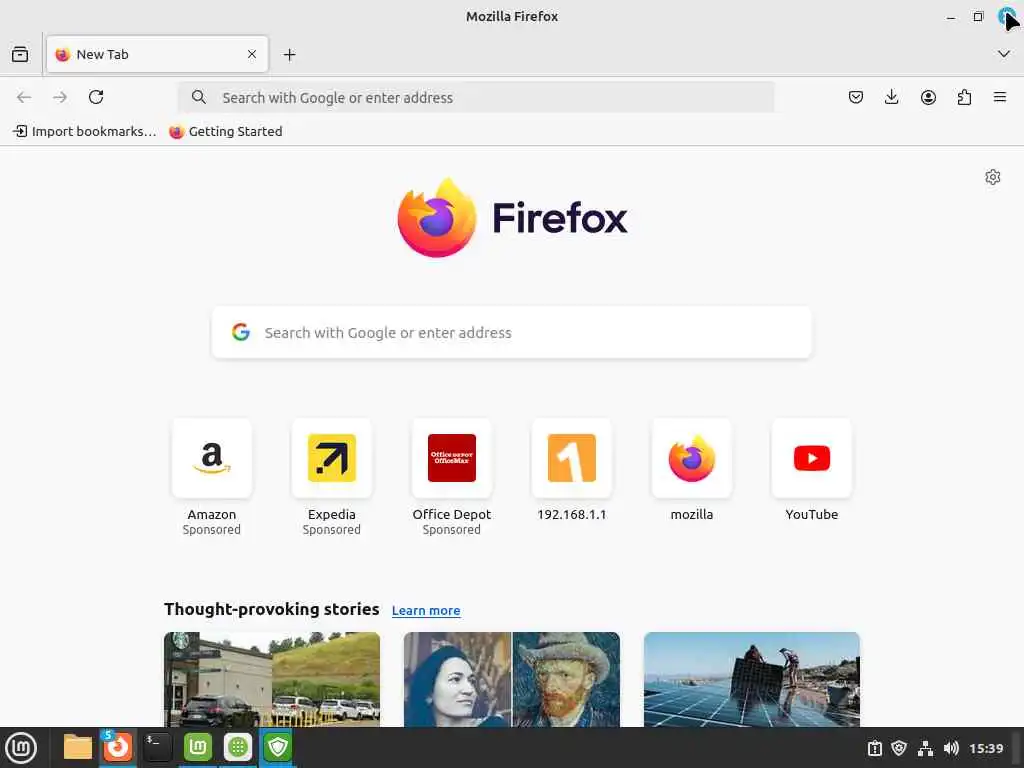Image resolution: width=1024 pixels, height=768 pixels.
Task: Open the Starbucks parking lot story thumbnail
Action: 272,679
